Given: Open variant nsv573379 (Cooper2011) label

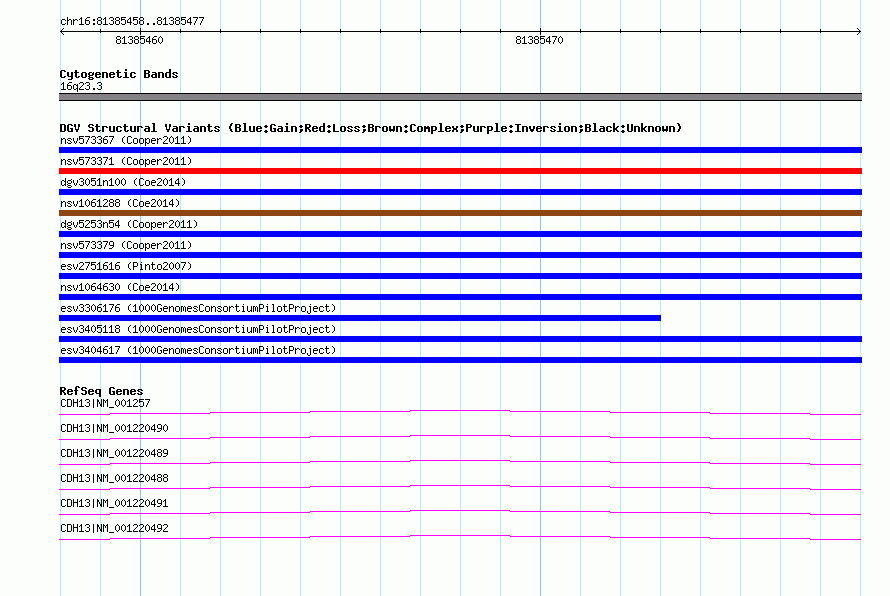Looking at the screenshot, I should (x=126, y=245).
